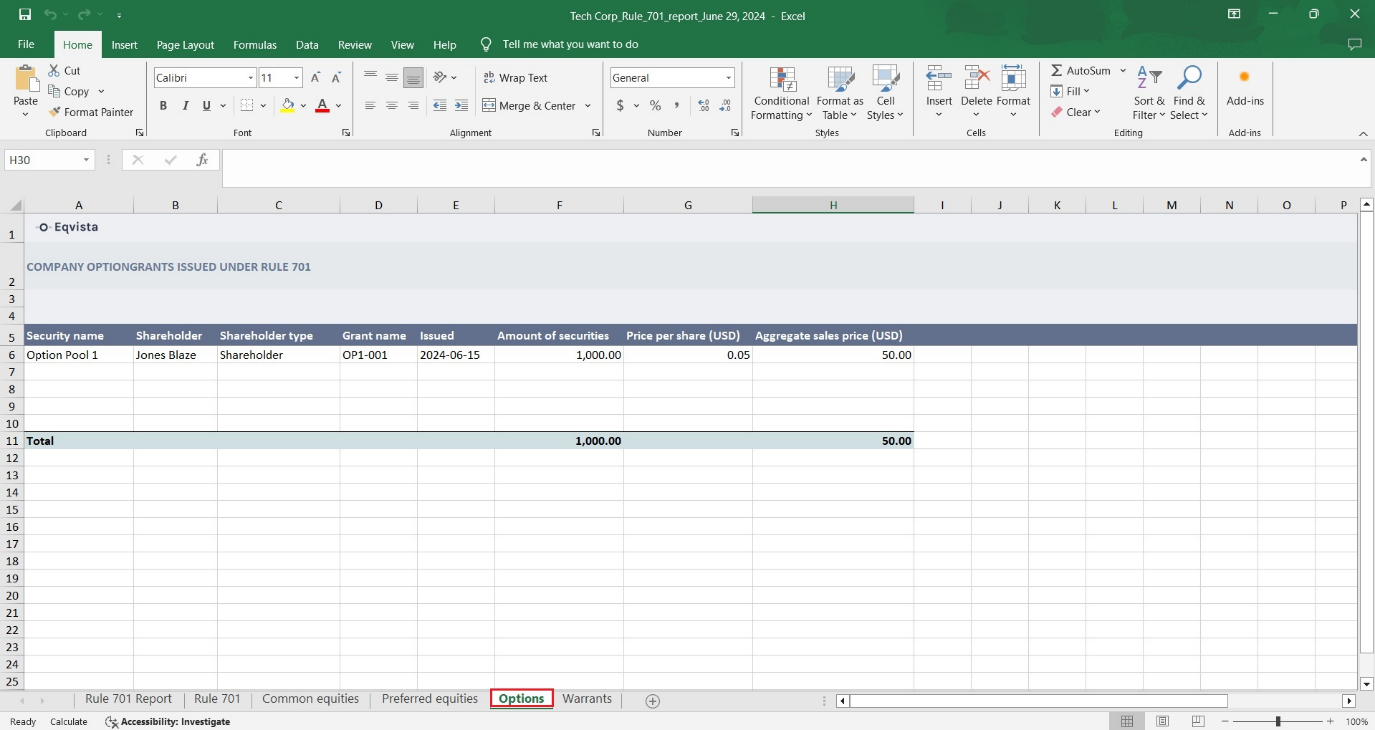
Task: Expand the AutoSum dropdown arrow
Action: click(x=1123, y=71)
